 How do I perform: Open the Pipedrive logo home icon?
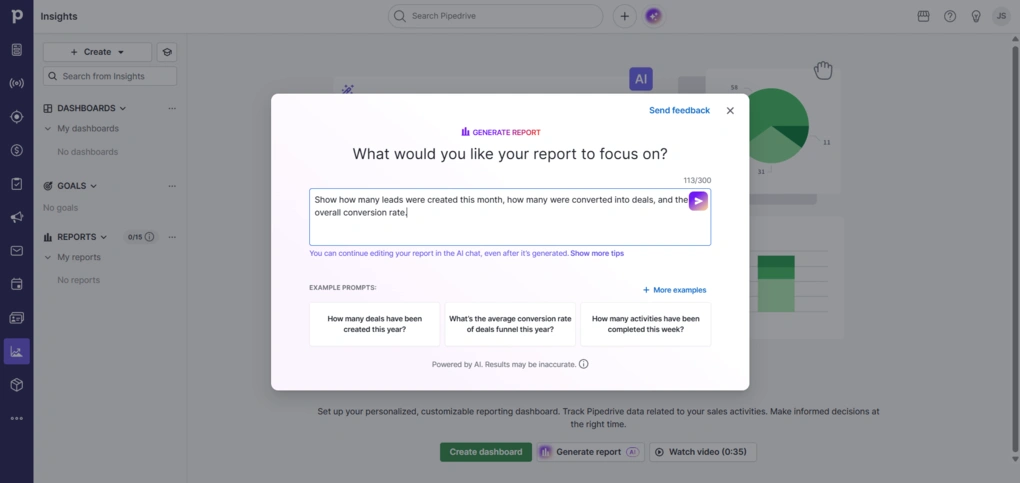coord(16,16)
